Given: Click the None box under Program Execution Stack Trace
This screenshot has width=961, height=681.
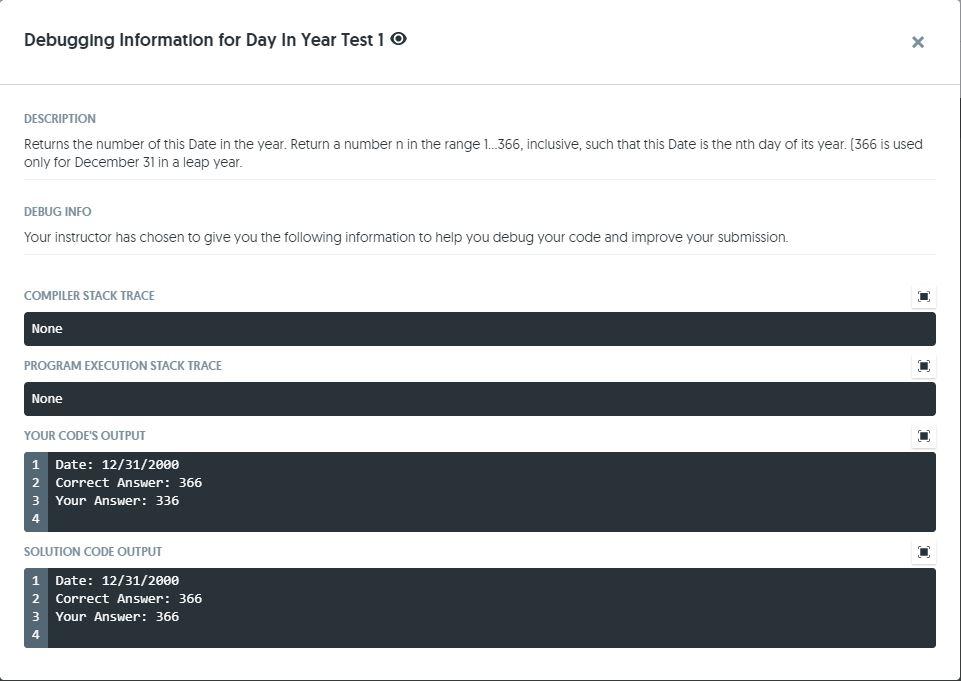Looking at the screenshot, I should coord(480,398).
